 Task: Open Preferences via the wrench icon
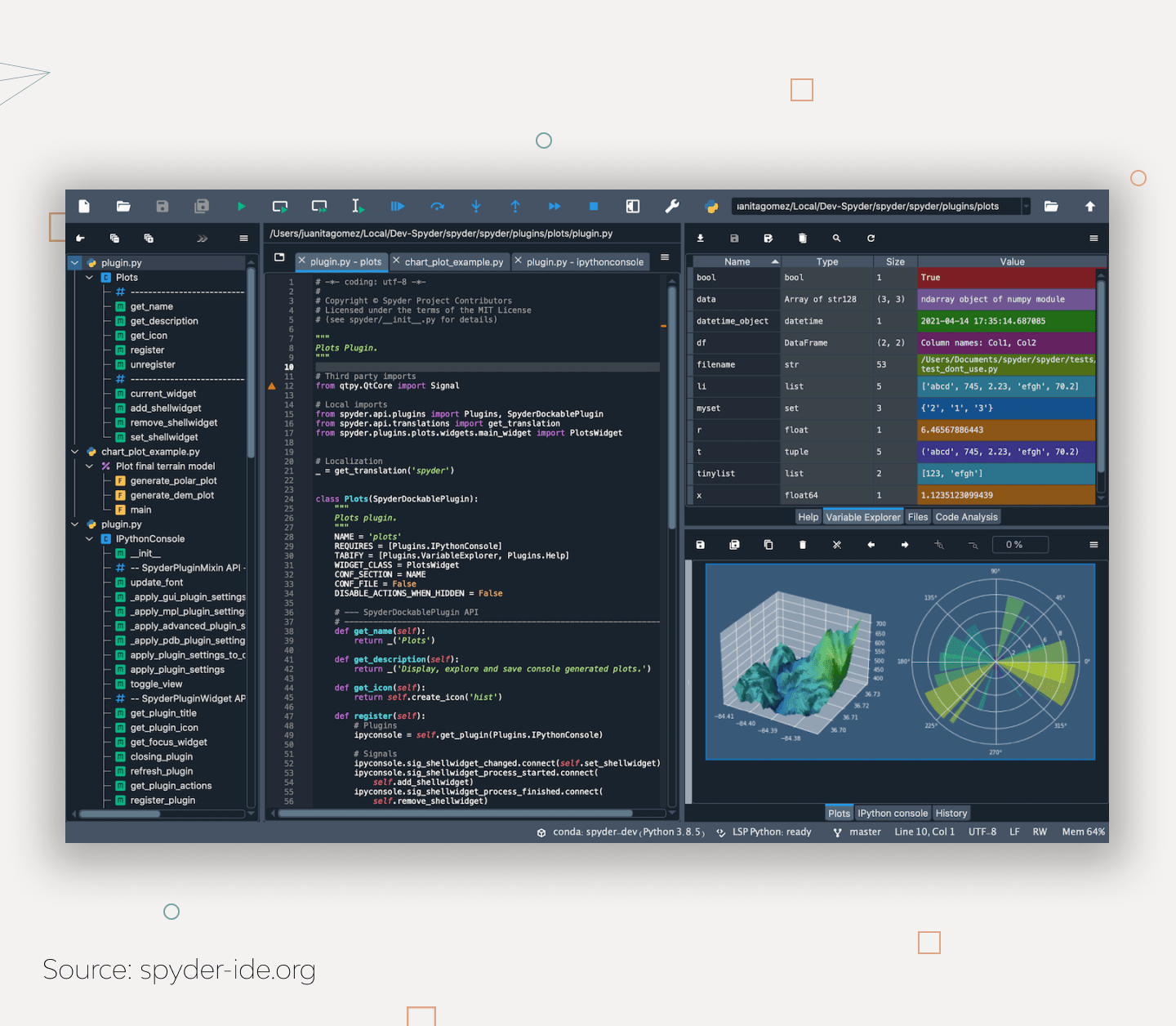tap(672, 207)
